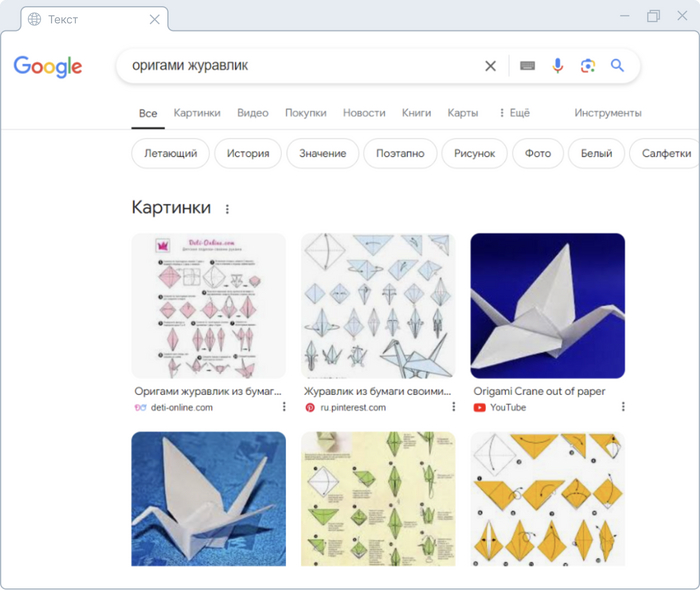The height and width of the screenshot is (590, 700).
Task: Click the blue magnifying glass search icon
Action: (x=618, y=66)
